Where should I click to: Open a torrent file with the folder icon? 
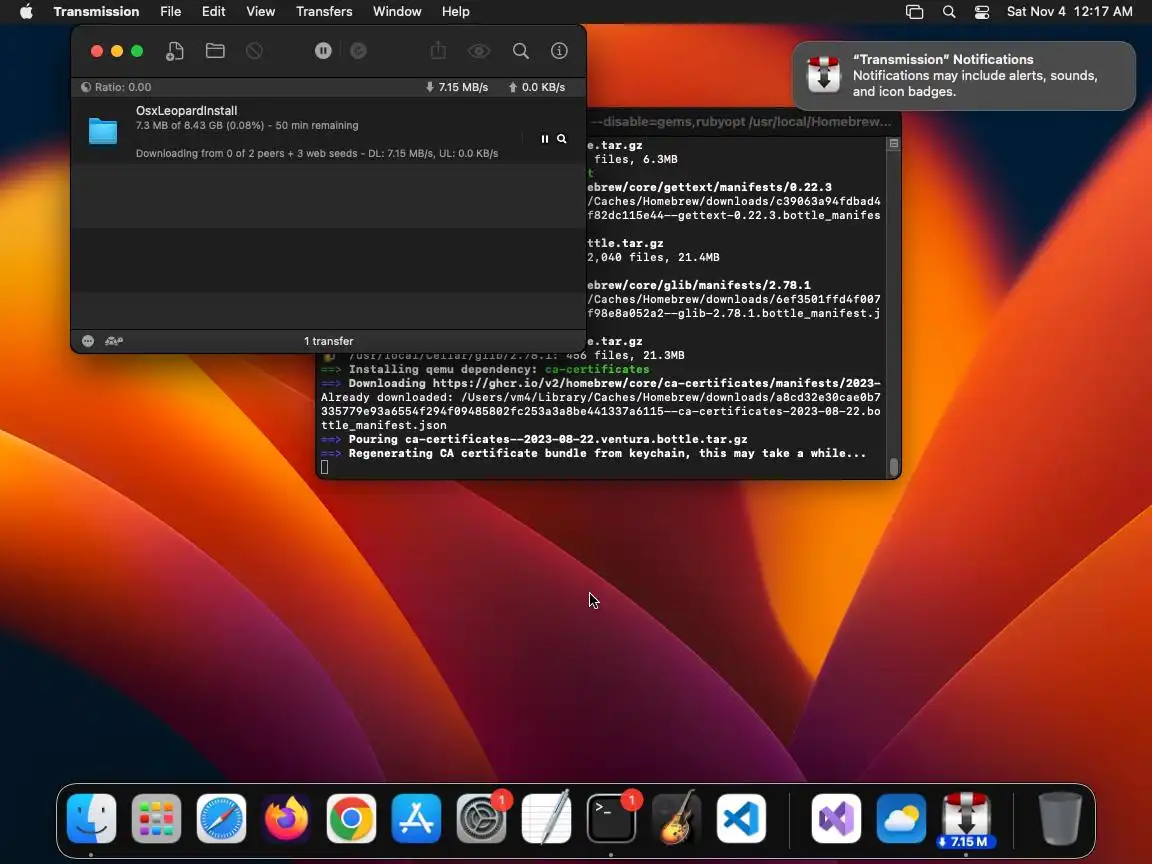[x=215, y=51]
